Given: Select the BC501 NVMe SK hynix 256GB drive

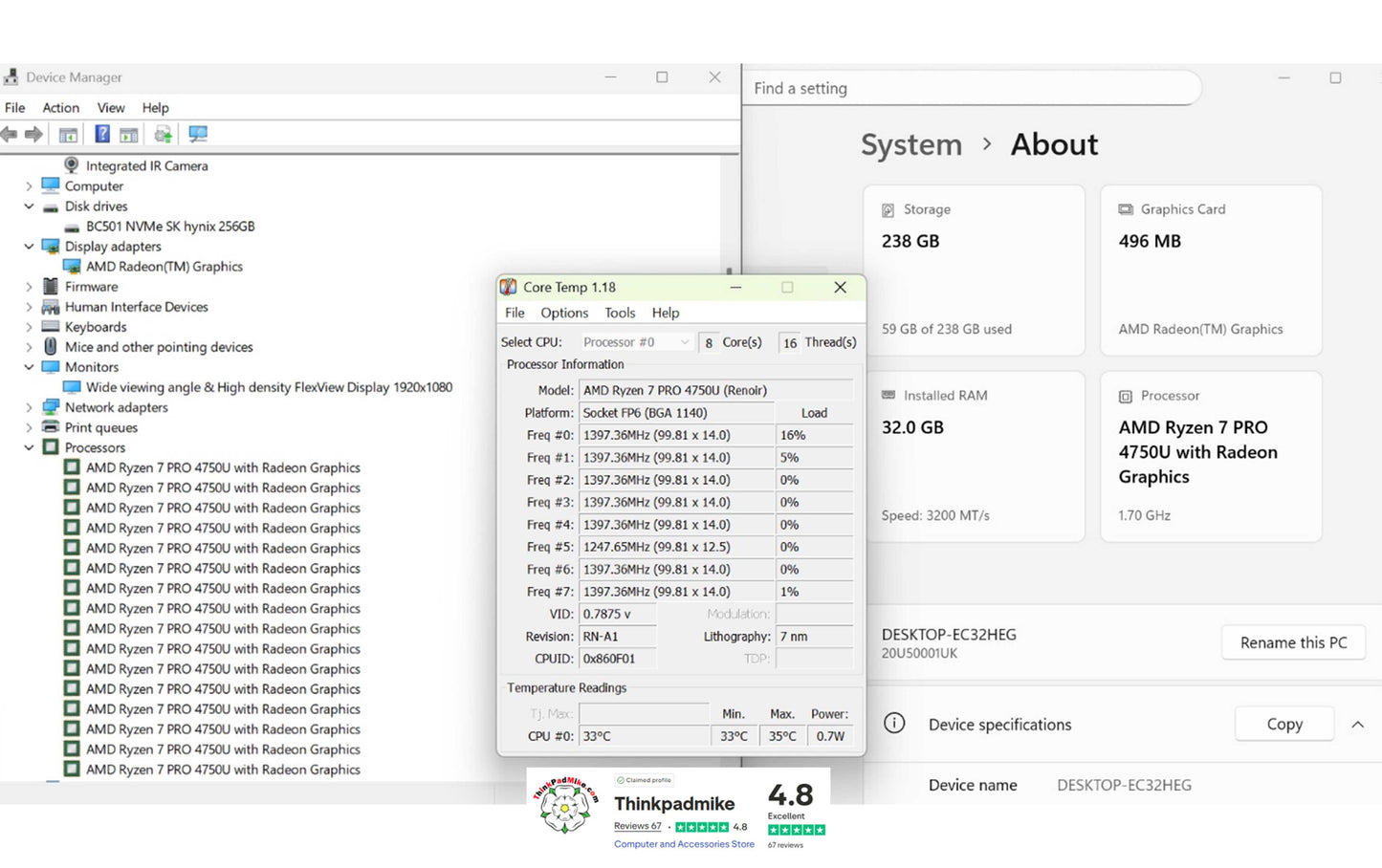Looking at the screenshot, I should (x=169, y=227).
